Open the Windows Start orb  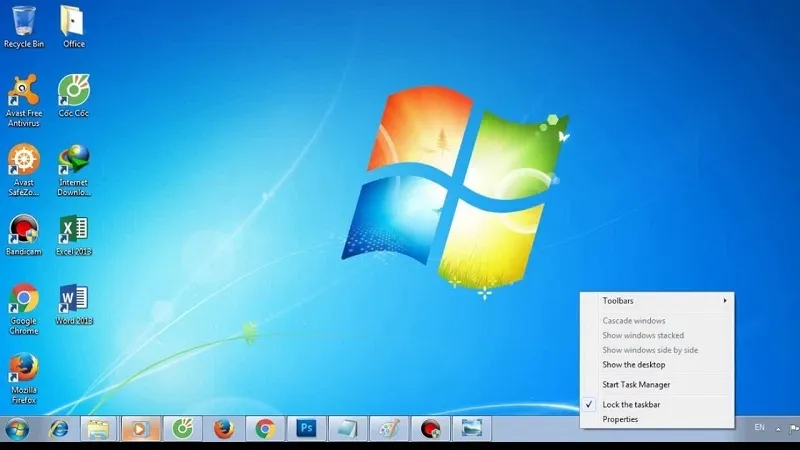point(17,429)
